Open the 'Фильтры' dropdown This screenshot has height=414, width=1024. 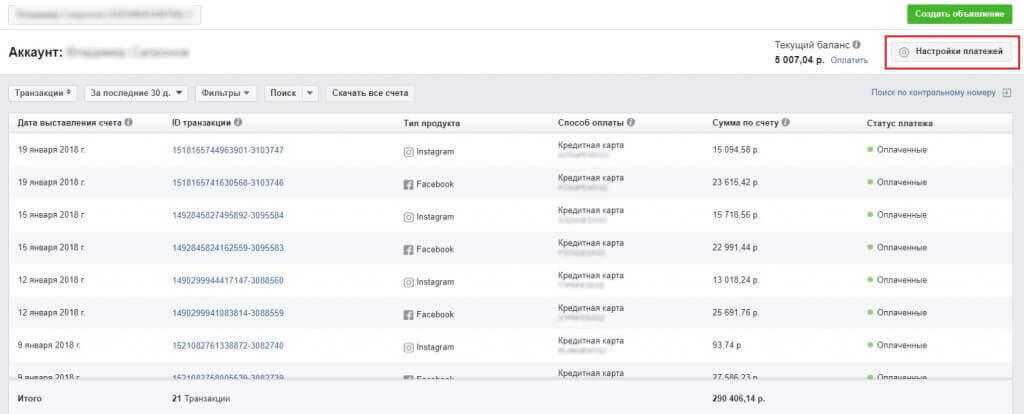(226, 93)
